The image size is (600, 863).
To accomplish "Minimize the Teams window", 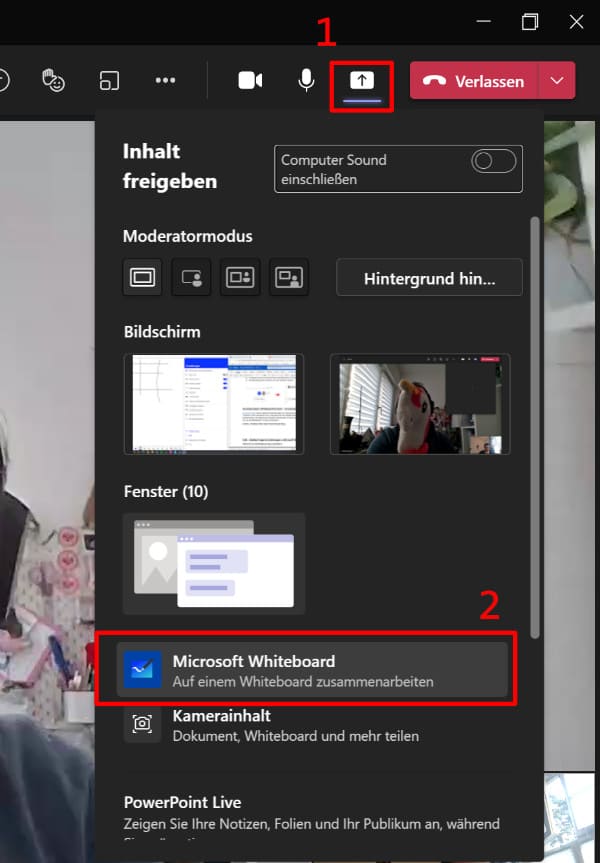I will pyautogui.click(x=483, y=21).
